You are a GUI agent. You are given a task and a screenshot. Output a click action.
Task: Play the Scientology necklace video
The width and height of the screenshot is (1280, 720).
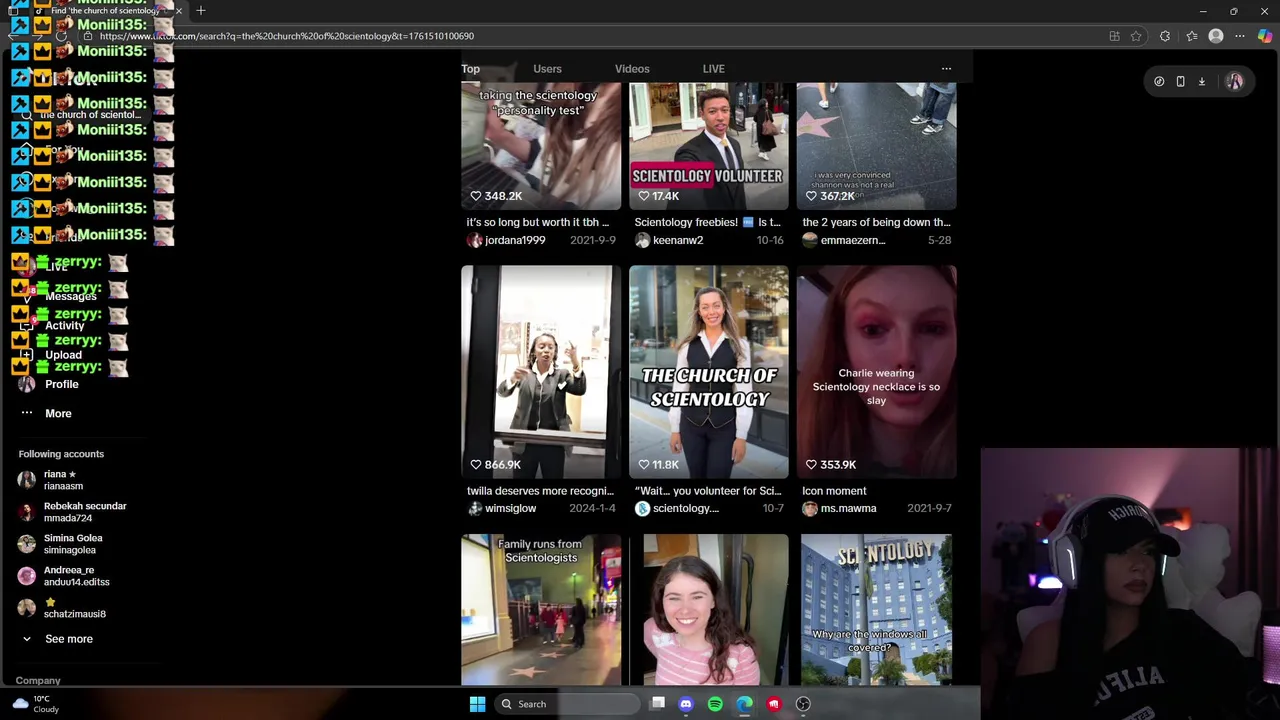(877, 371)
